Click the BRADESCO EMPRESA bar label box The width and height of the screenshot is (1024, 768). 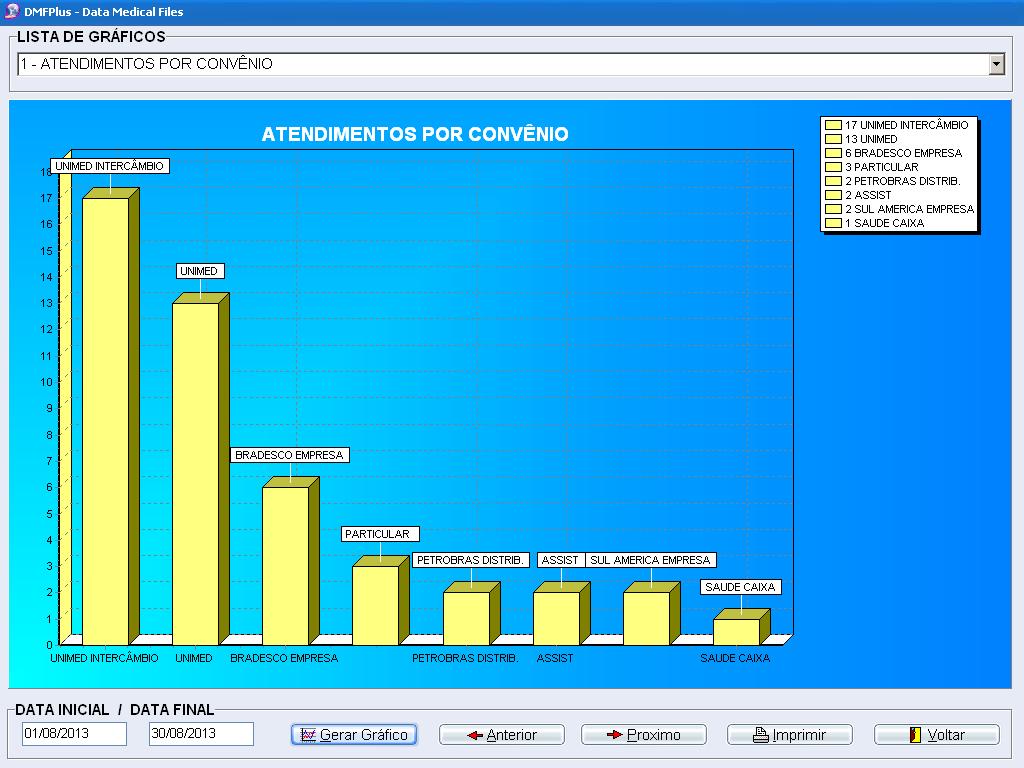point(289,455)
